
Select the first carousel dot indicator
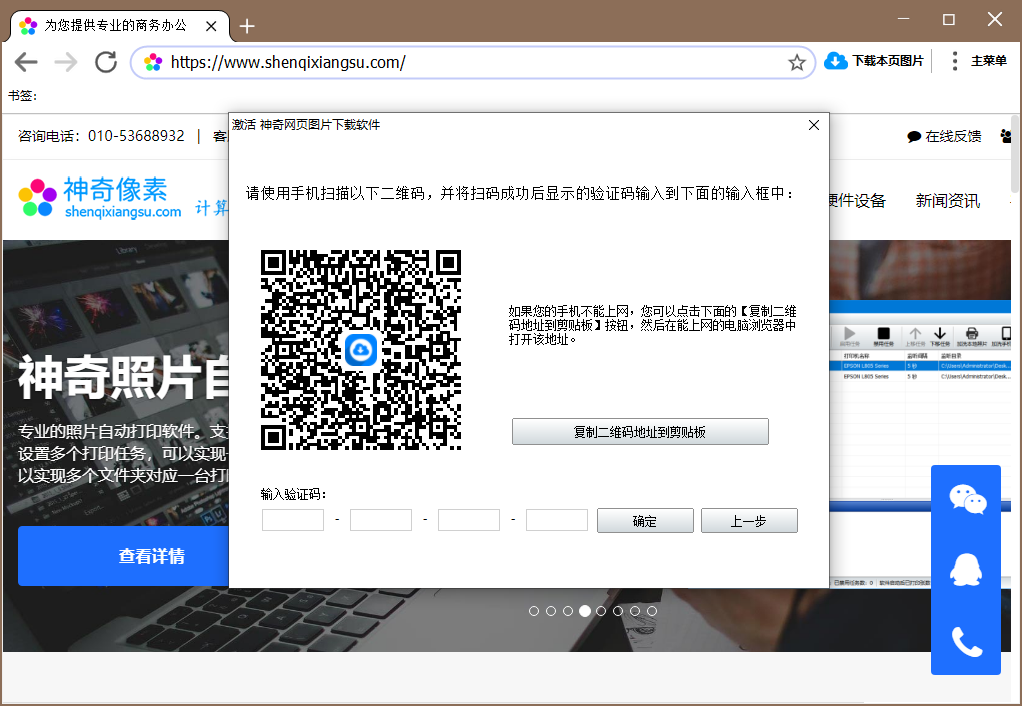click(534, 611)
